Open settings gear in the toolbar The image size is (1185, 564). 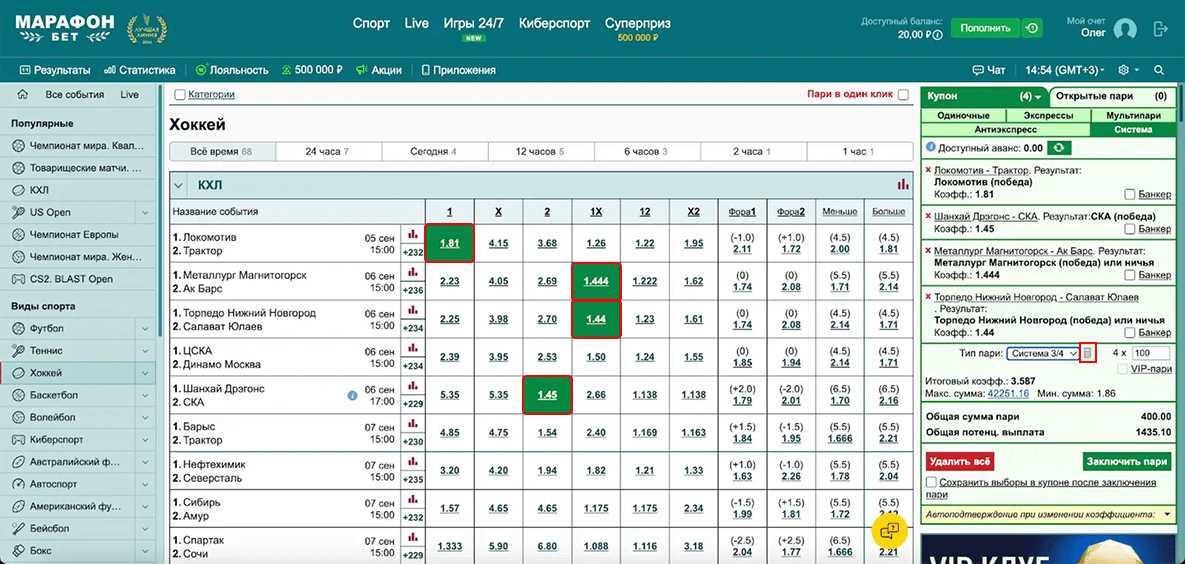coord(1124,70)
